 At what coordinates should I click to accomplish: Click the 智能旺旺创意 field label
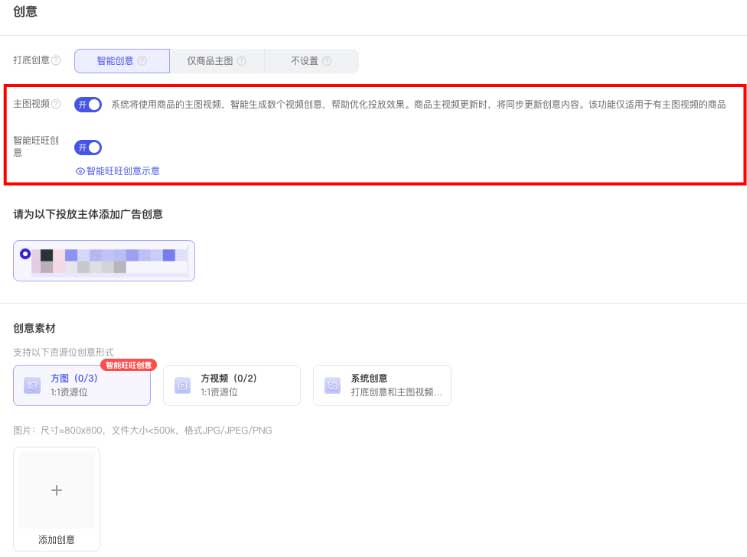(x=36, y=146)
